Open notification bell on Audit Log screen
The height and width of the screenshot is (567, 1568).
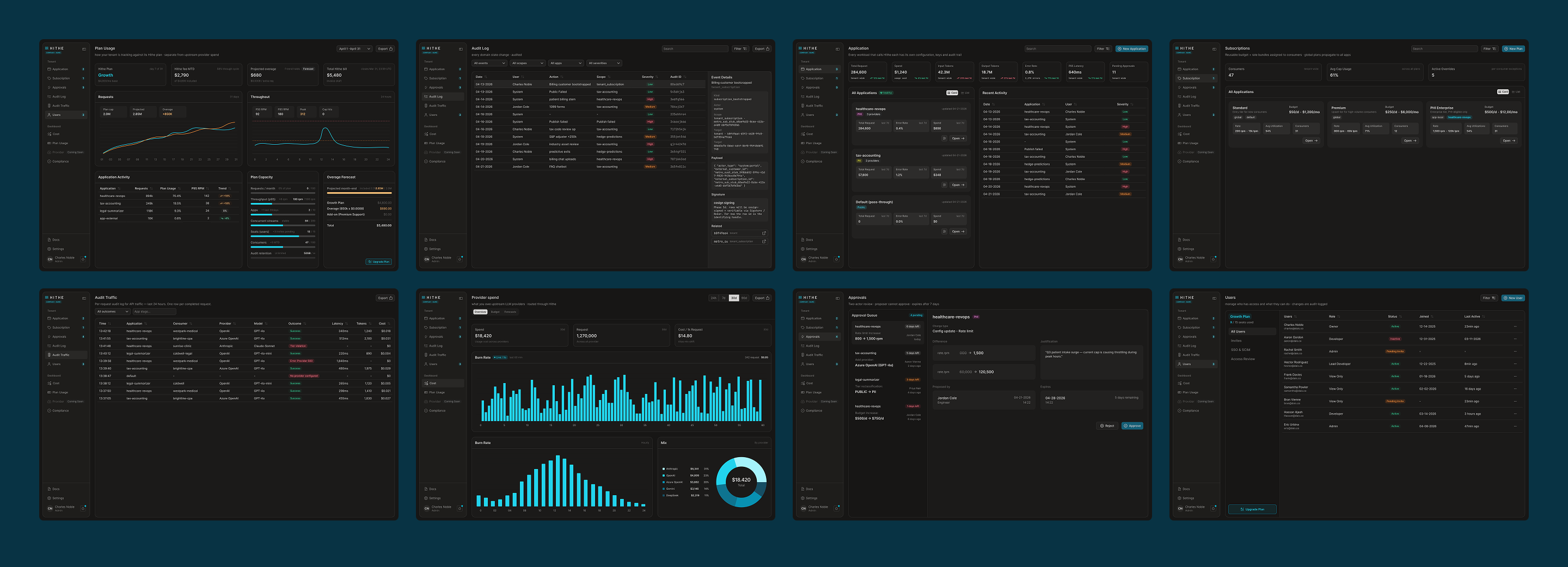point(460,259)
